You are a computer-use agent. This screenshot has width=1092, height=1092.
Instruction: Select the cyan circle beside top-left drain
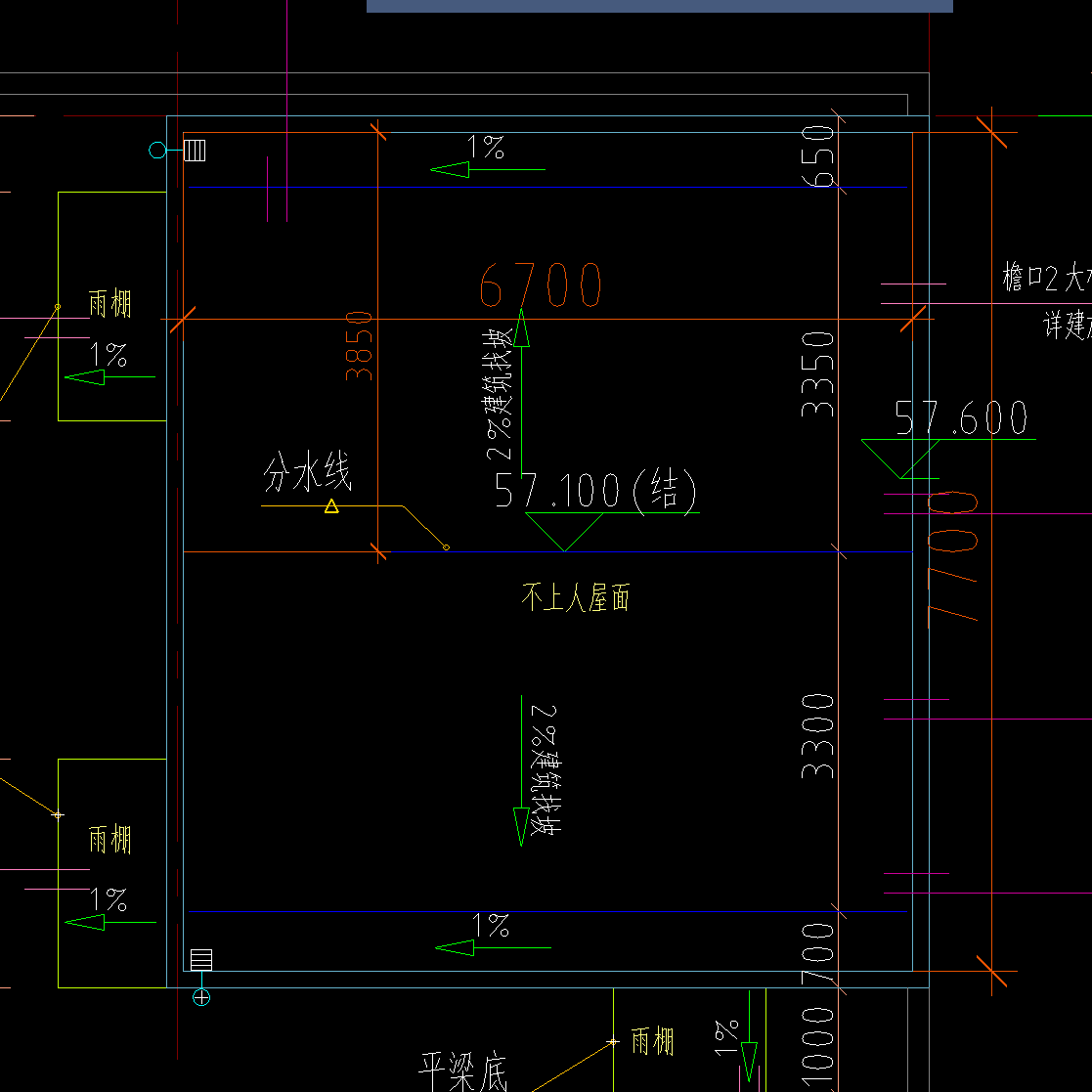click(157, 150)
